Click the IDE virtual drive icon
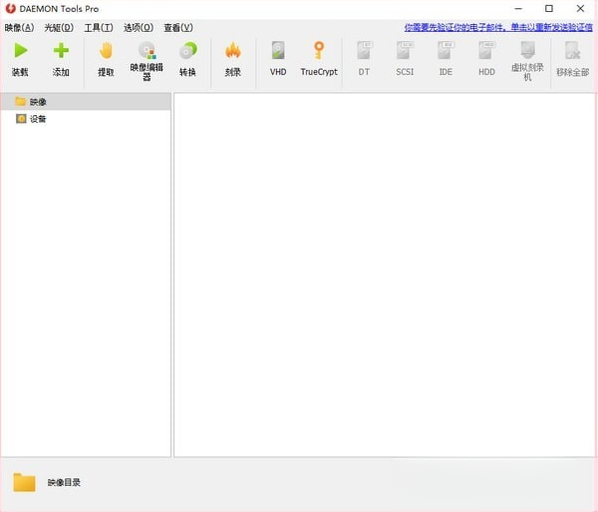 click(x=445, y=50)
